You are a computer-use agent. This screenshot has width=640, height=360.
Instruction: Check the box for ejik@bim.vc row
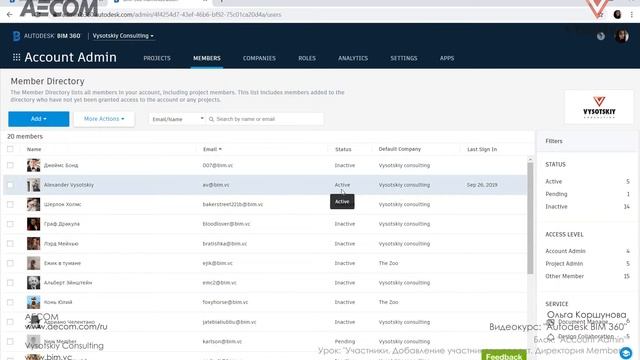[x=10, y=263]
